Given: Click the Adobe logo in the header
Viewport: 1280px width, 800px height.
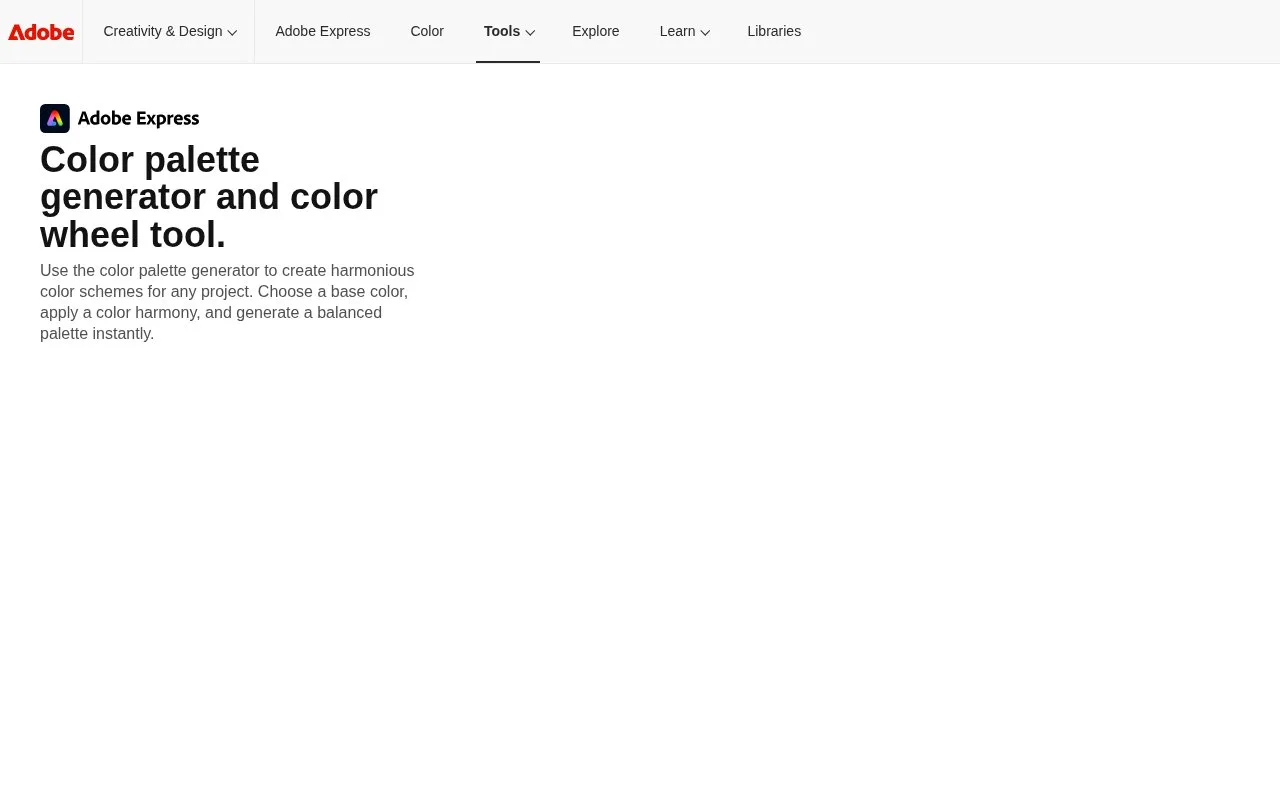Looking at the screenshot, I should [x=41, y=32].
